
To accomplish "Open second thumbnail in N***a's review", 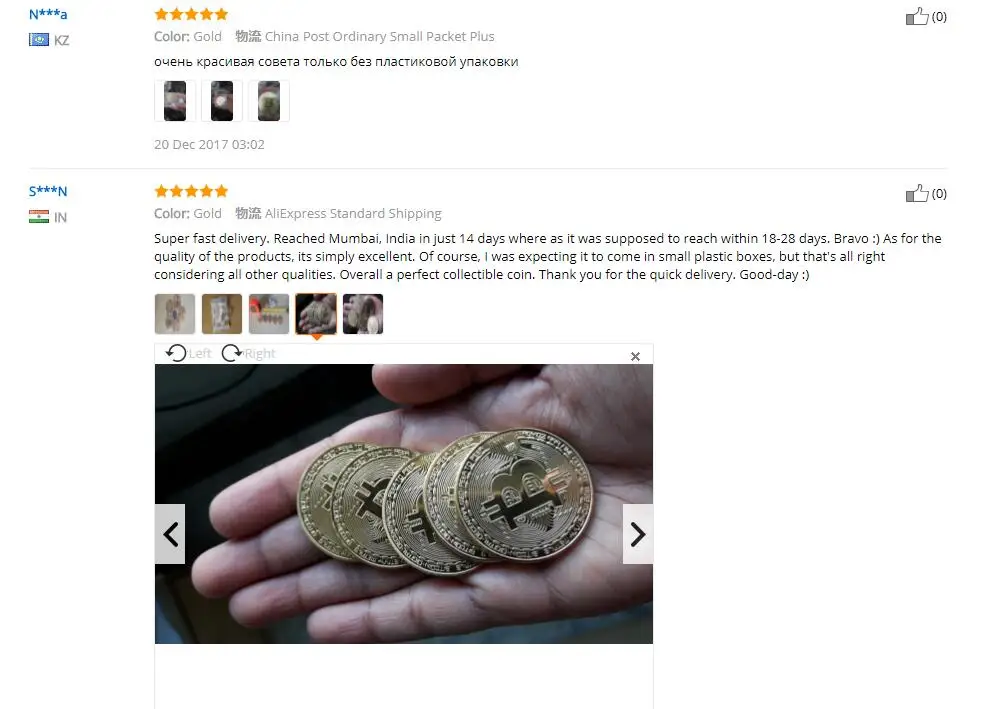I will point(222,101).
